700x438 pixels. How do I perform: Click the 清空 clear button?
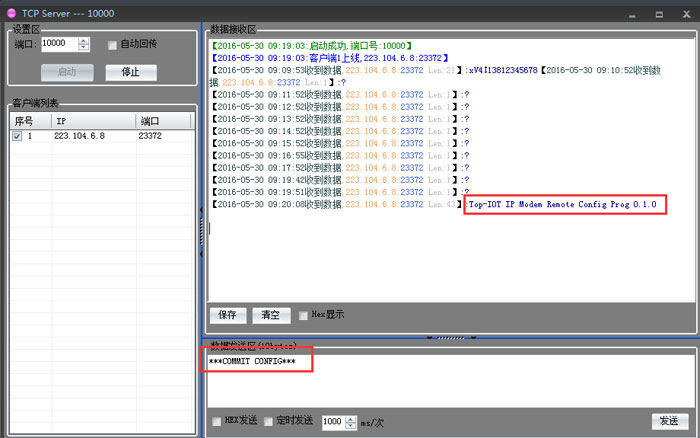tap(270, 315)
